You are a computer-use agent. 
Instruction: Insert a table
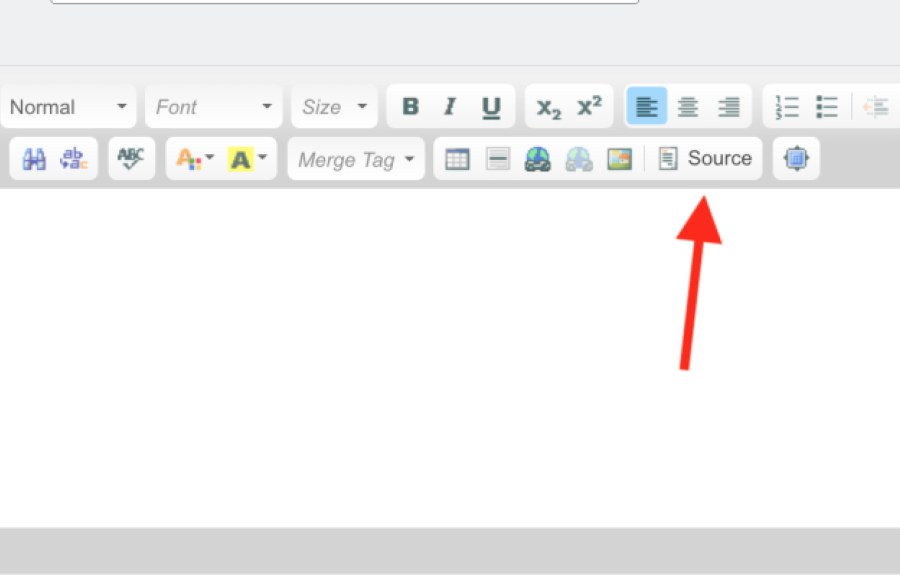[x=457, y=159]
